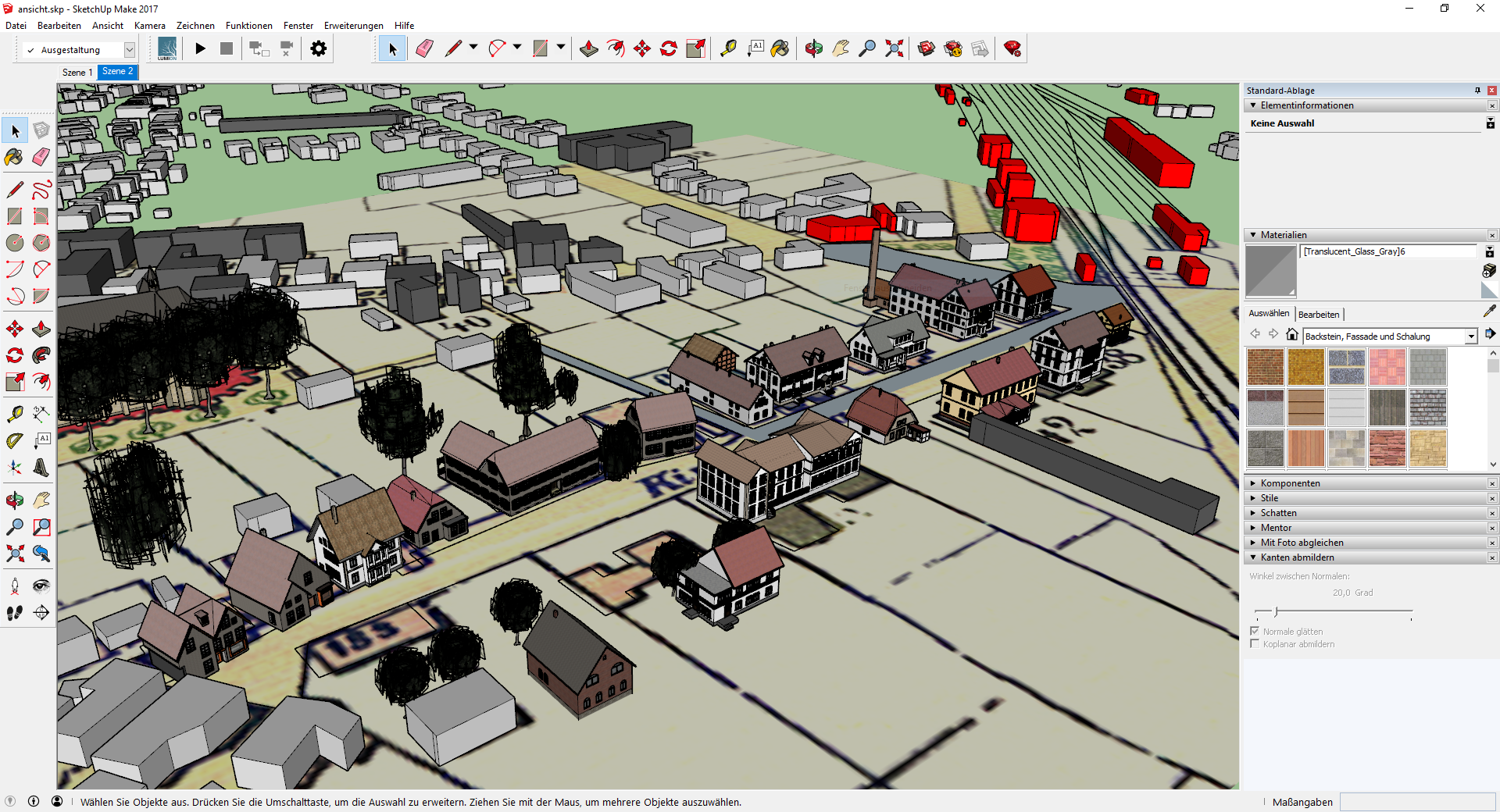Collapse the Kanten abmildern panel
Image resolution: width=1500 pixels, height=812 pixels.
click(x=1297, y=557)
